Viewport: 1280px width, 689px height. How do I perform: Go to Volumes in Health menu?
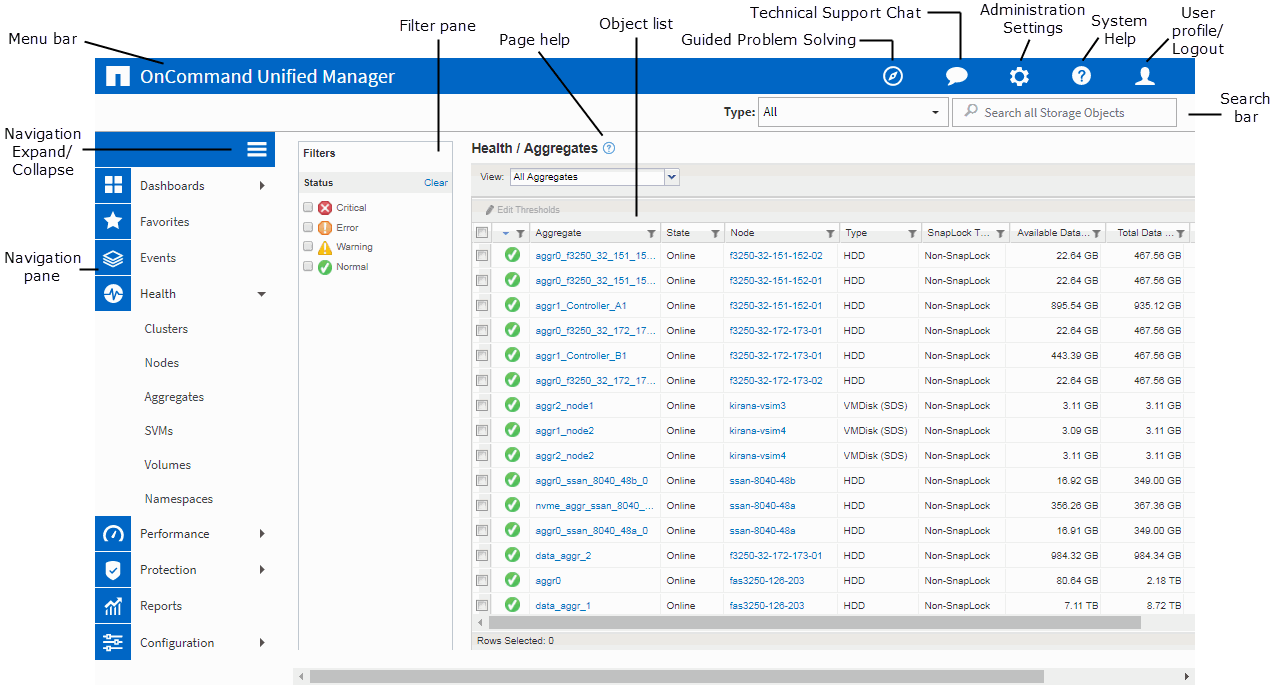pos(167,465)
